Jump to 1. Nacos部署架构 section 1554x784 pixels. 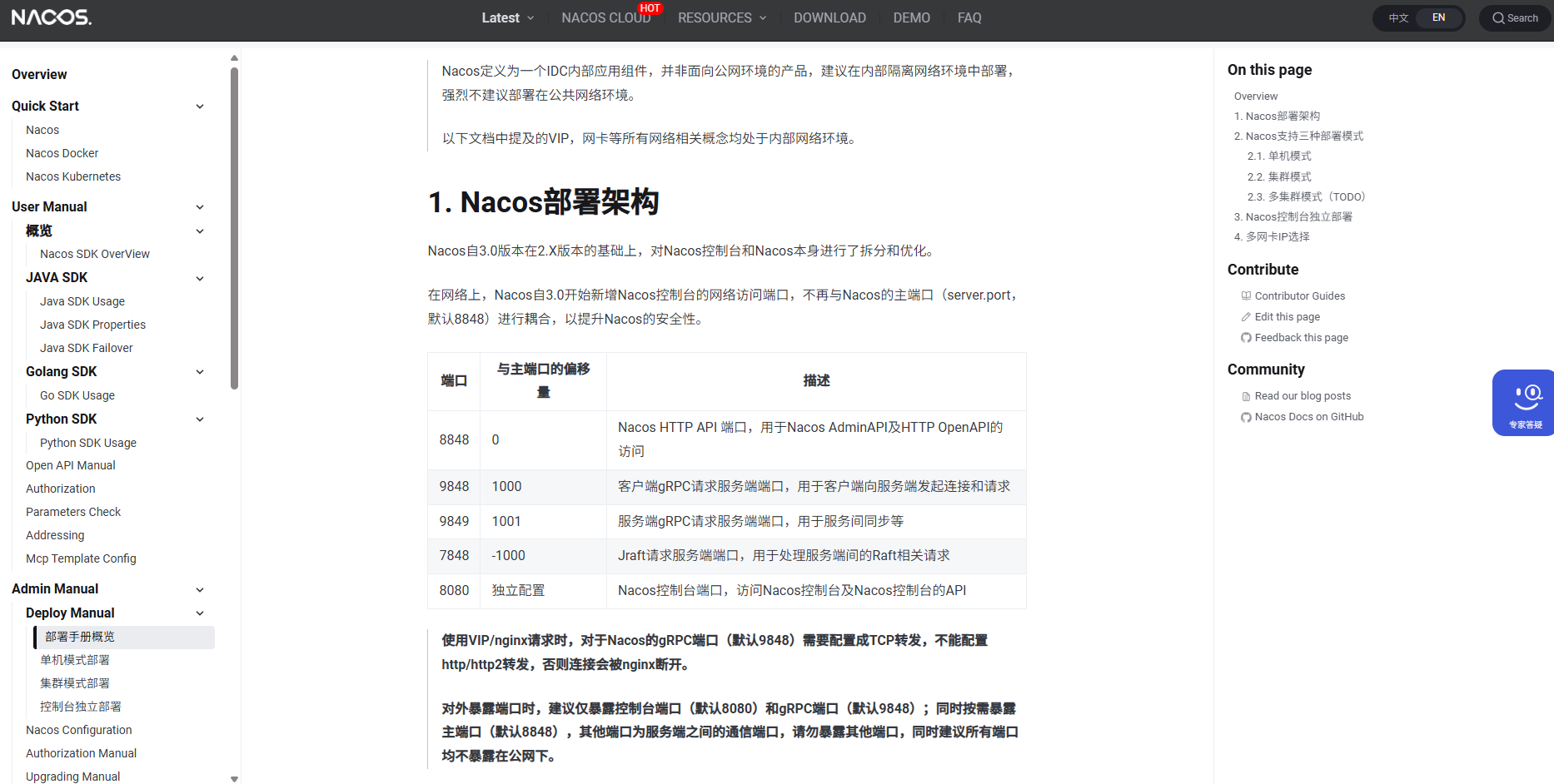click(x=1277, y=116)
